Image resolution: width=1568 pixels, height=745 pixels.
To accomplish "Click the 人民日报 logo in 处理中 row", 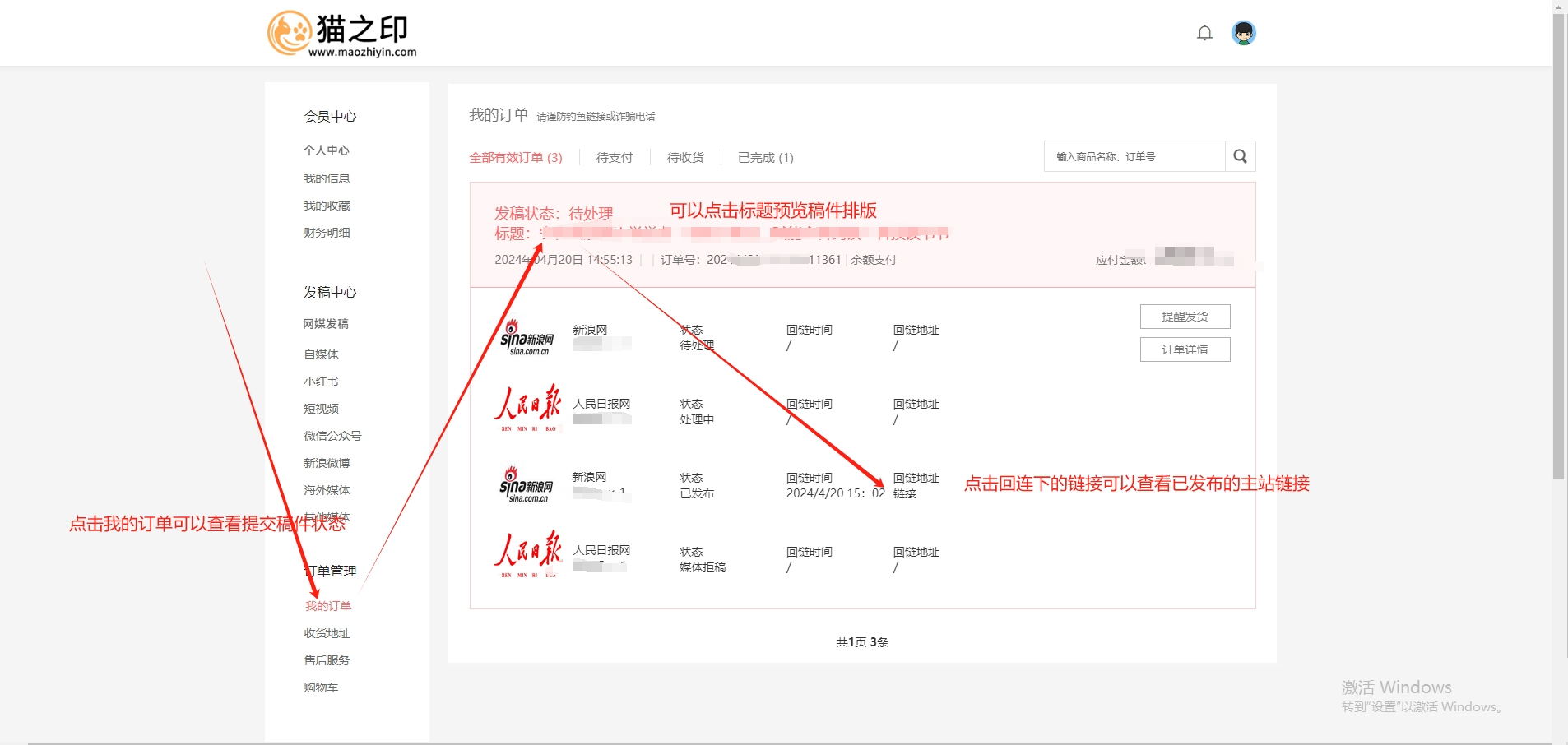I will pos(527,409).
